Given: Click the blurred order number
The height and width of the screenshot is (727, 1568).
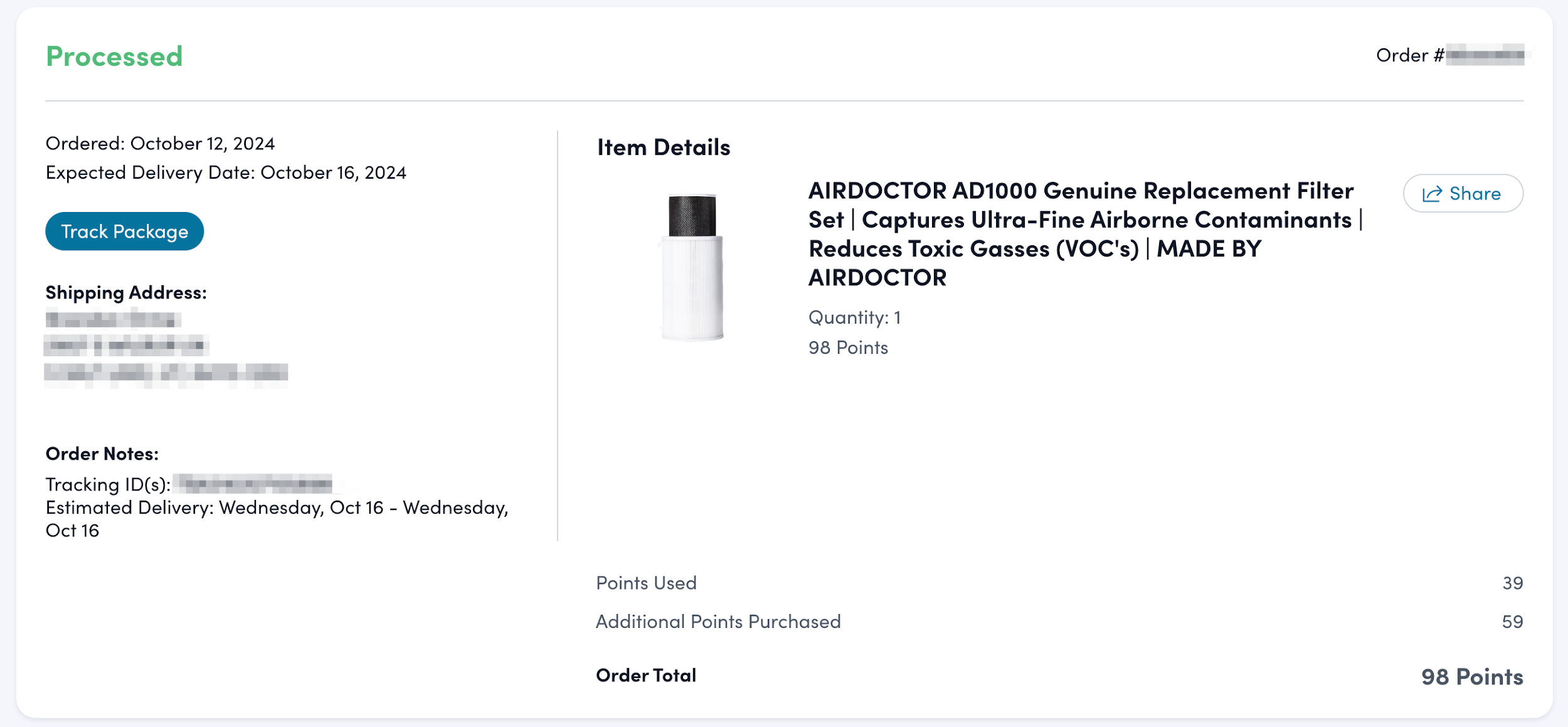Looking at the screenshot, I should tap(1485, 55).
